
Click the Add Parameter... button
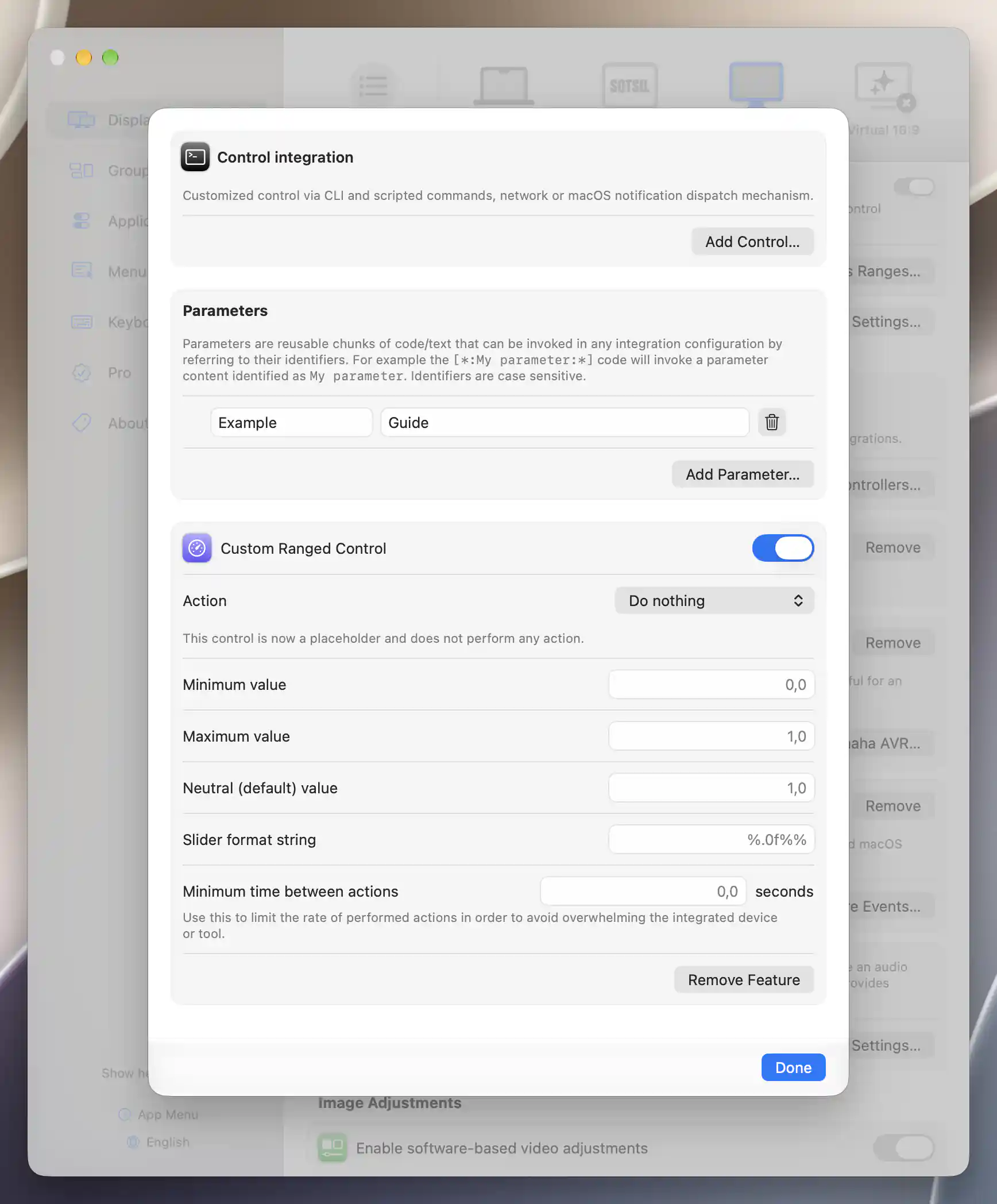[x=743, y=474]
